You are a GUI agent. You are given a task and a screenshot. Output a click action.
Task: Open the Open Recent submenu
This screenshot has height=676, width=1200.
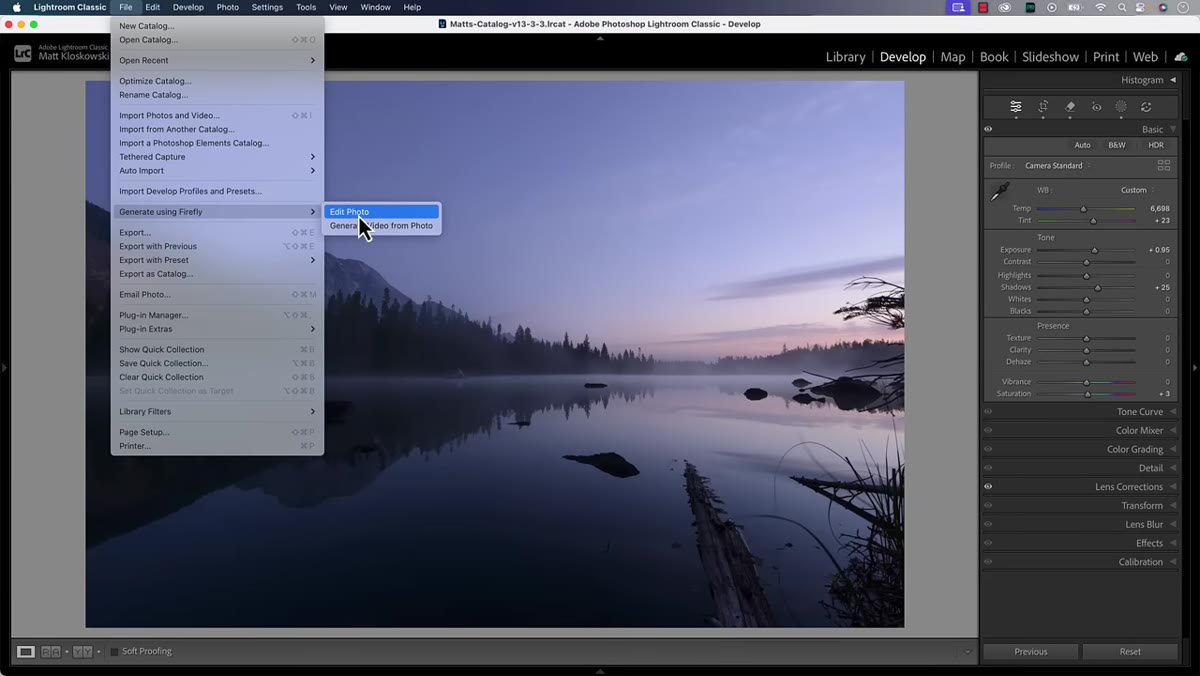pyautogui.click(x=217, y=60)
